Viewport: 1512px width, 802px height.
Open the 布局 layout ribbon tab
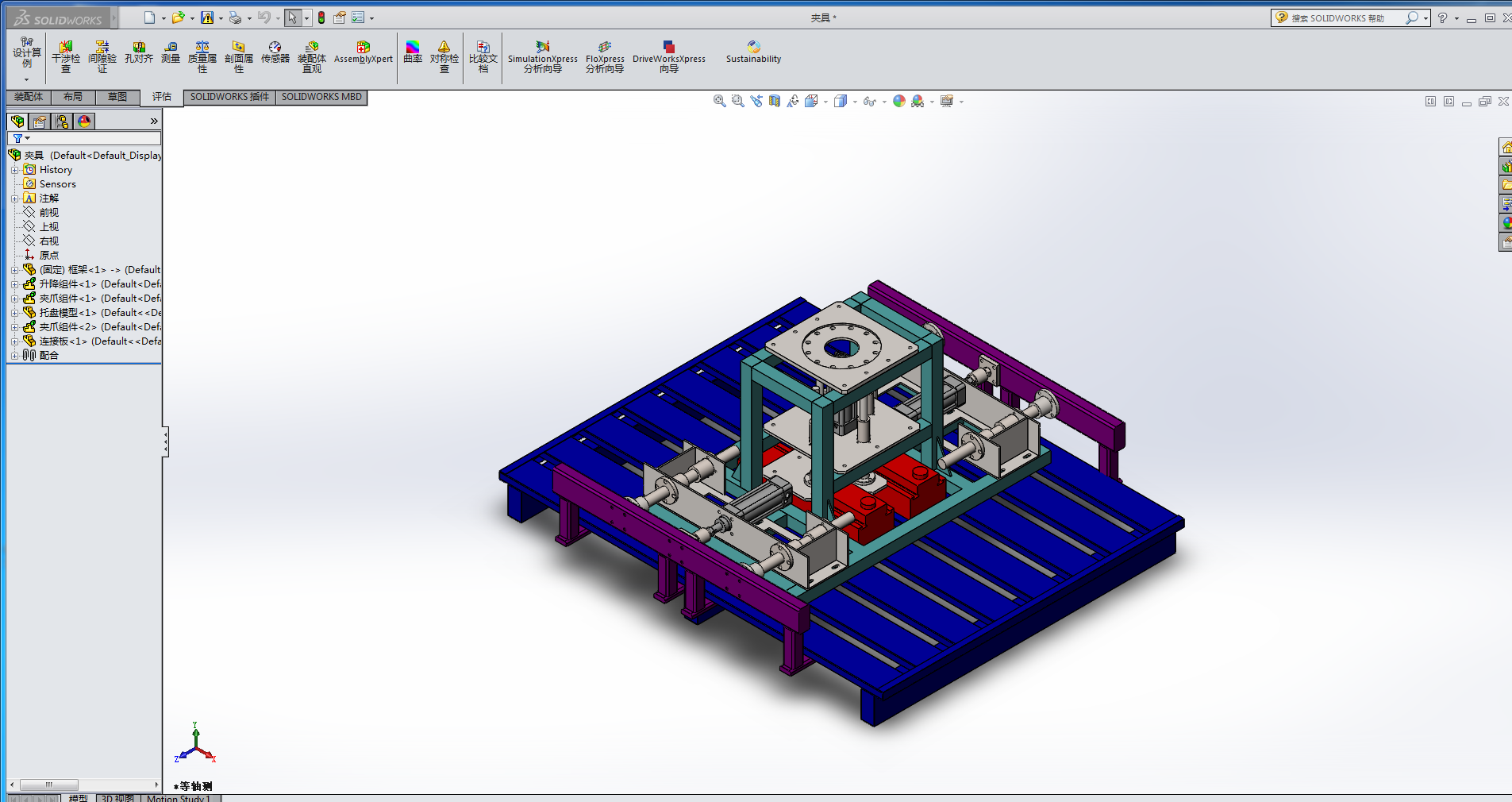73,97
